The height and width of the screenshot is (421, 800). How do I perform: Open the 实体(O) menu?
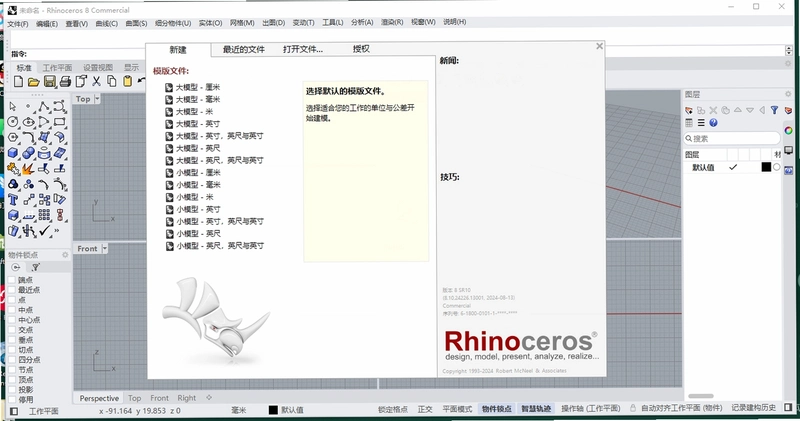pos(210,23)
